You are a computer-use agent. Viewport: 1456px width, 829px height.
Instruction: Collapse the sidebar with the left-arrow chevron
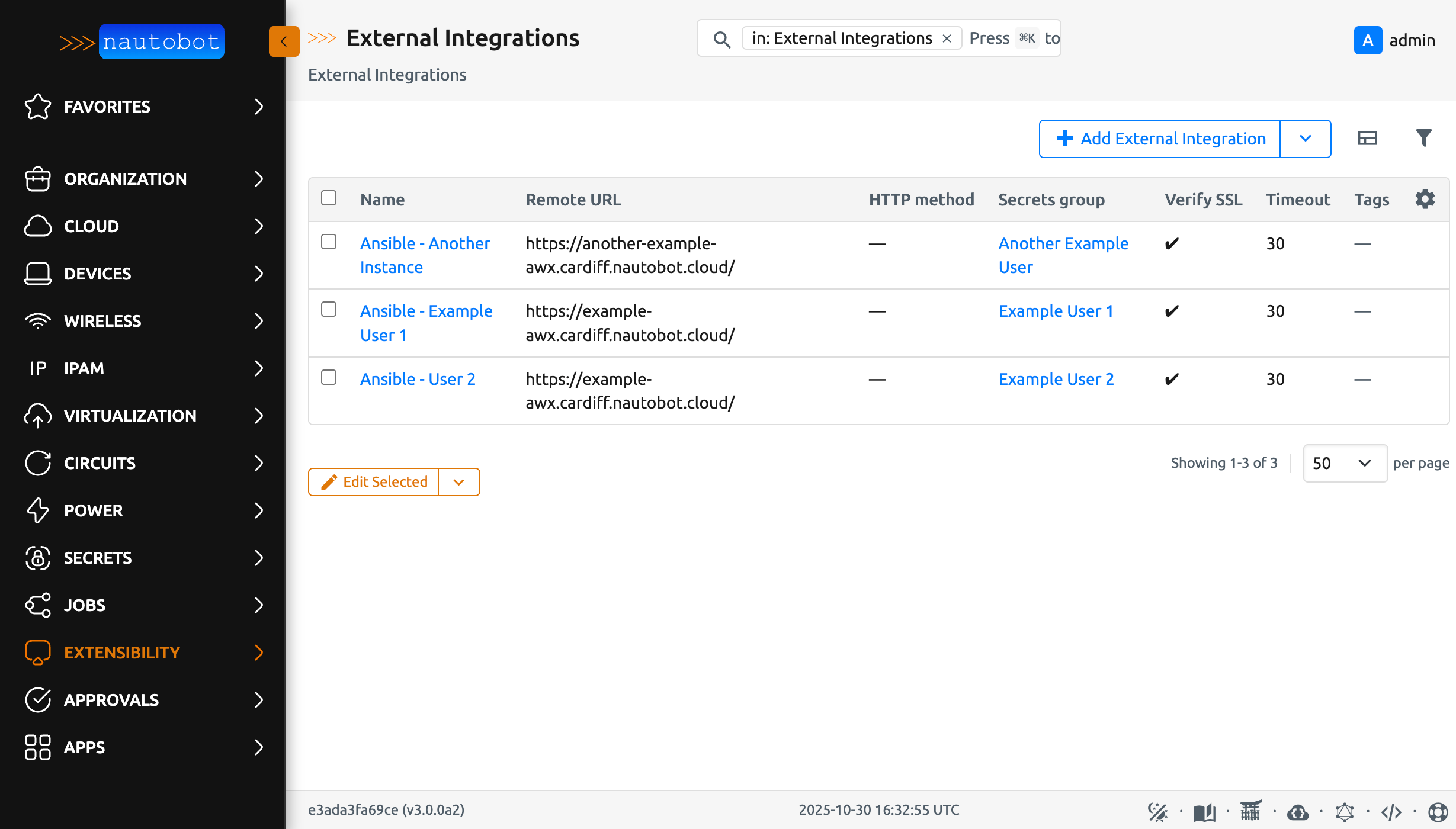point(284,41)
